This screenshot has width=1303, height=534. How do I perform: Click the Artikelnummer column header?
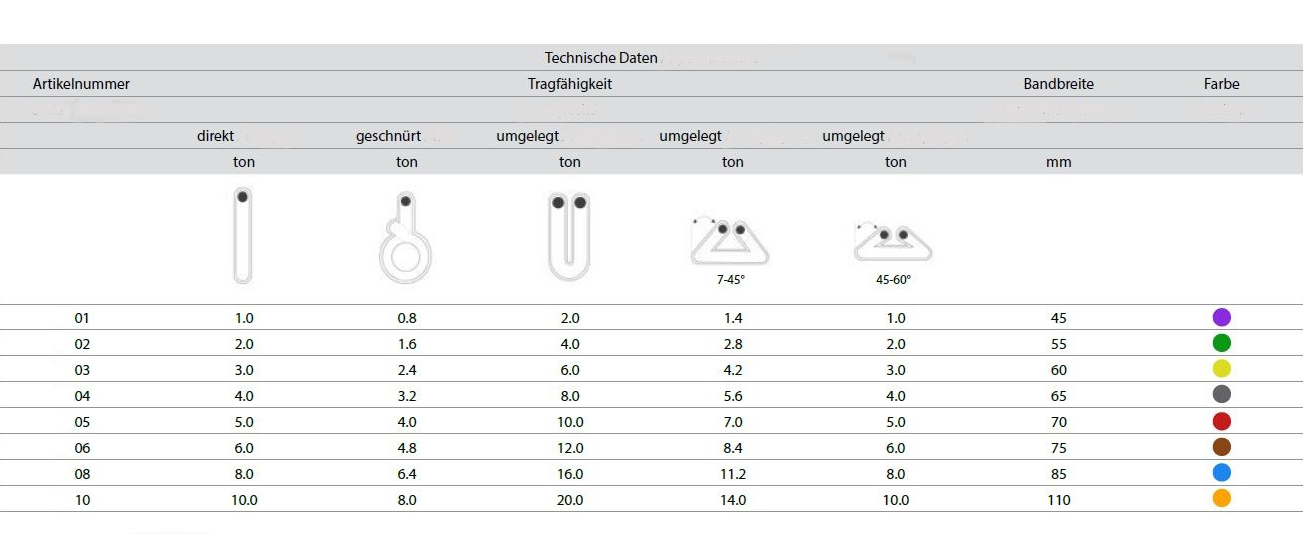click(x=81, y=85)
